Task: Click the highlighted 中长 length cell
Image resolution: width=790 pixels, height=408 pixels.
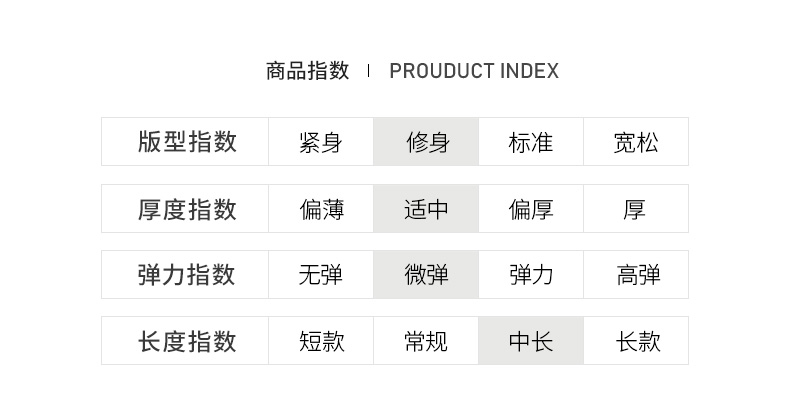Action: 530,341
